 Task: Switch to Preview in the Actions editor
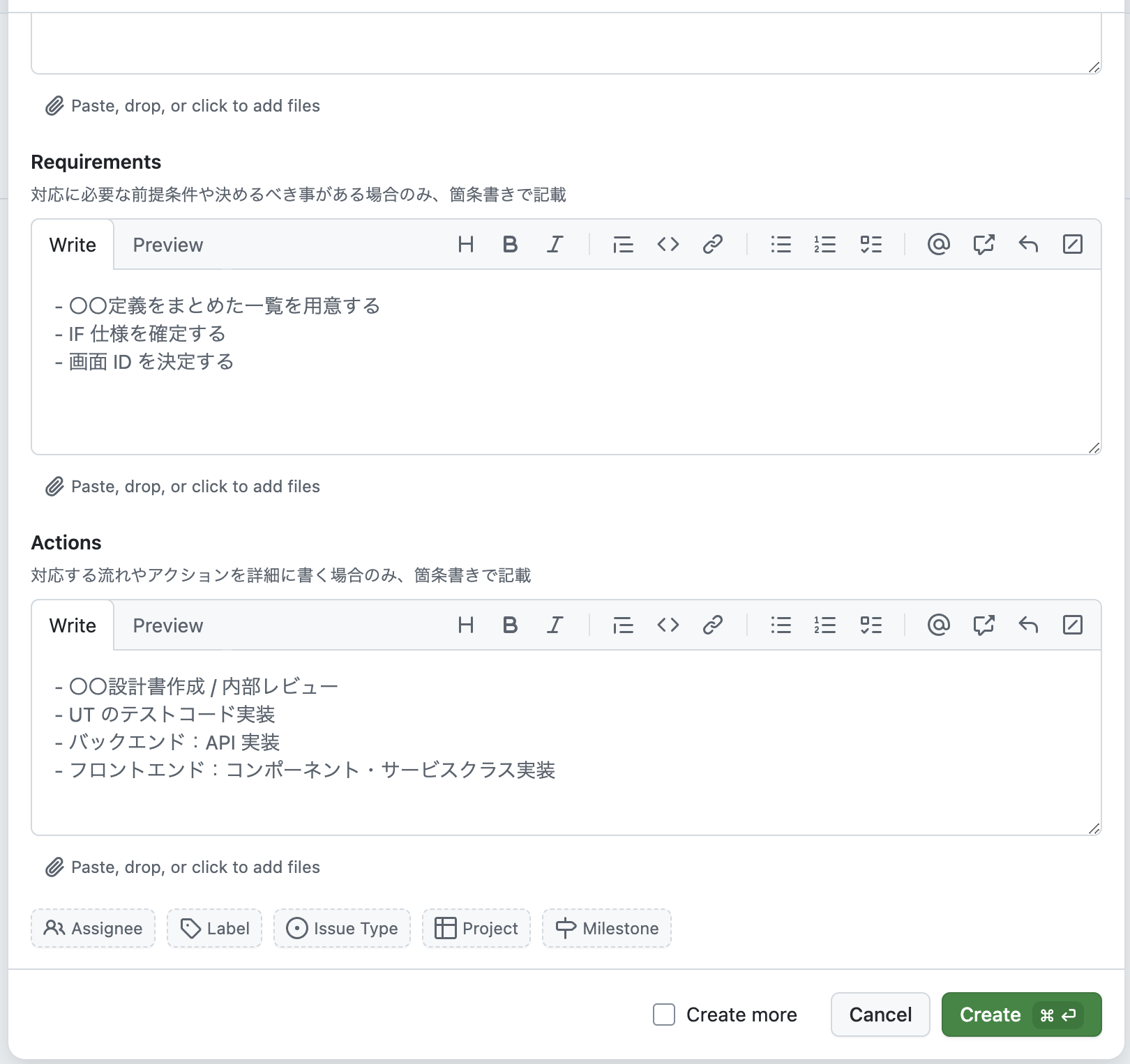167,625
